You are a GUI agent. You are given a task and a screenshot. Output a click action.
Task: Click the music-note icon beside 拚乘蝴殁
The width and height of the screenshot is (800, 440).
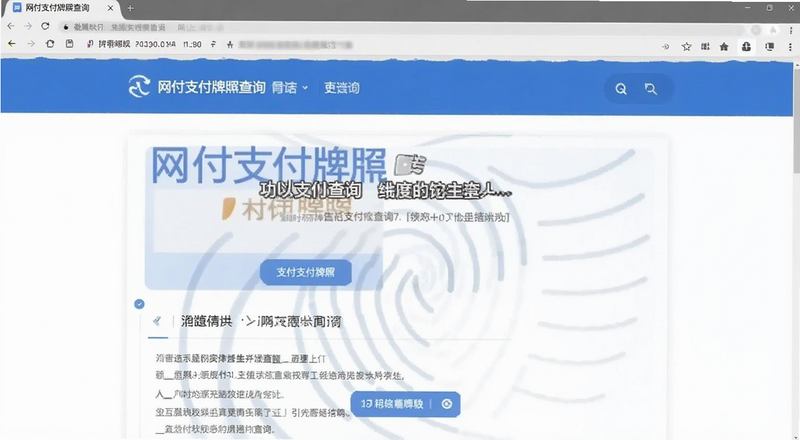click(90, 44)
